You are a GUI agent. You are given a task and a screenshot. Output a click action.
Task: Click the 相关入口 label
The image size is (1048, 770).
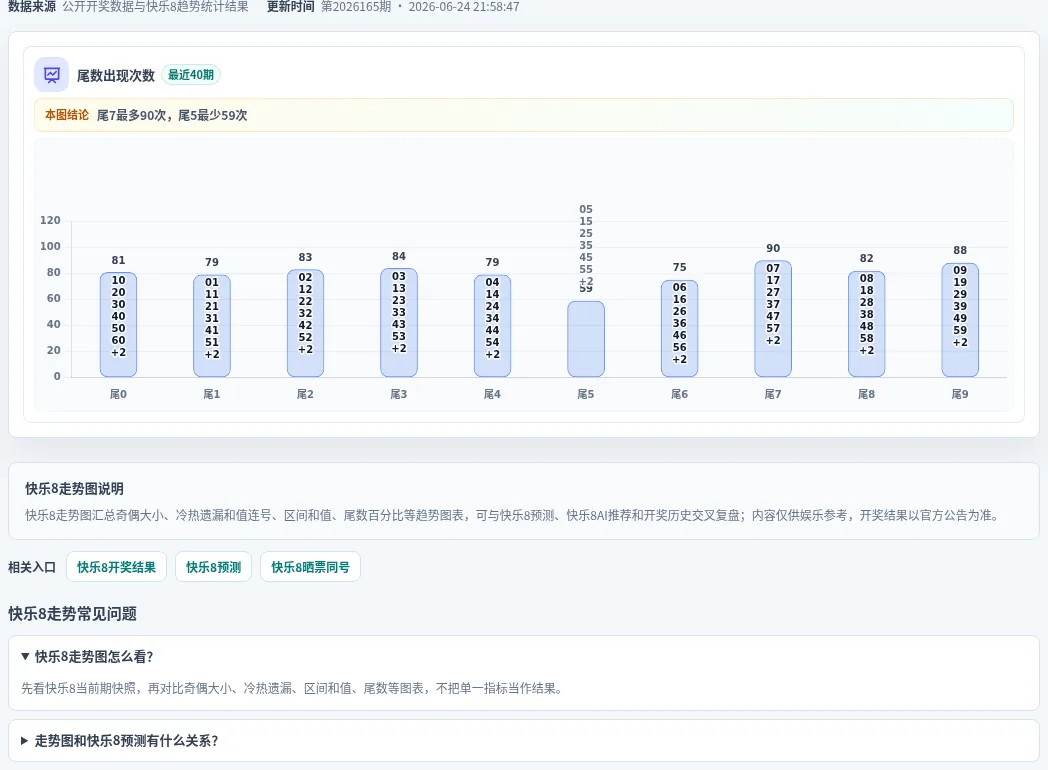click(32, 567)
